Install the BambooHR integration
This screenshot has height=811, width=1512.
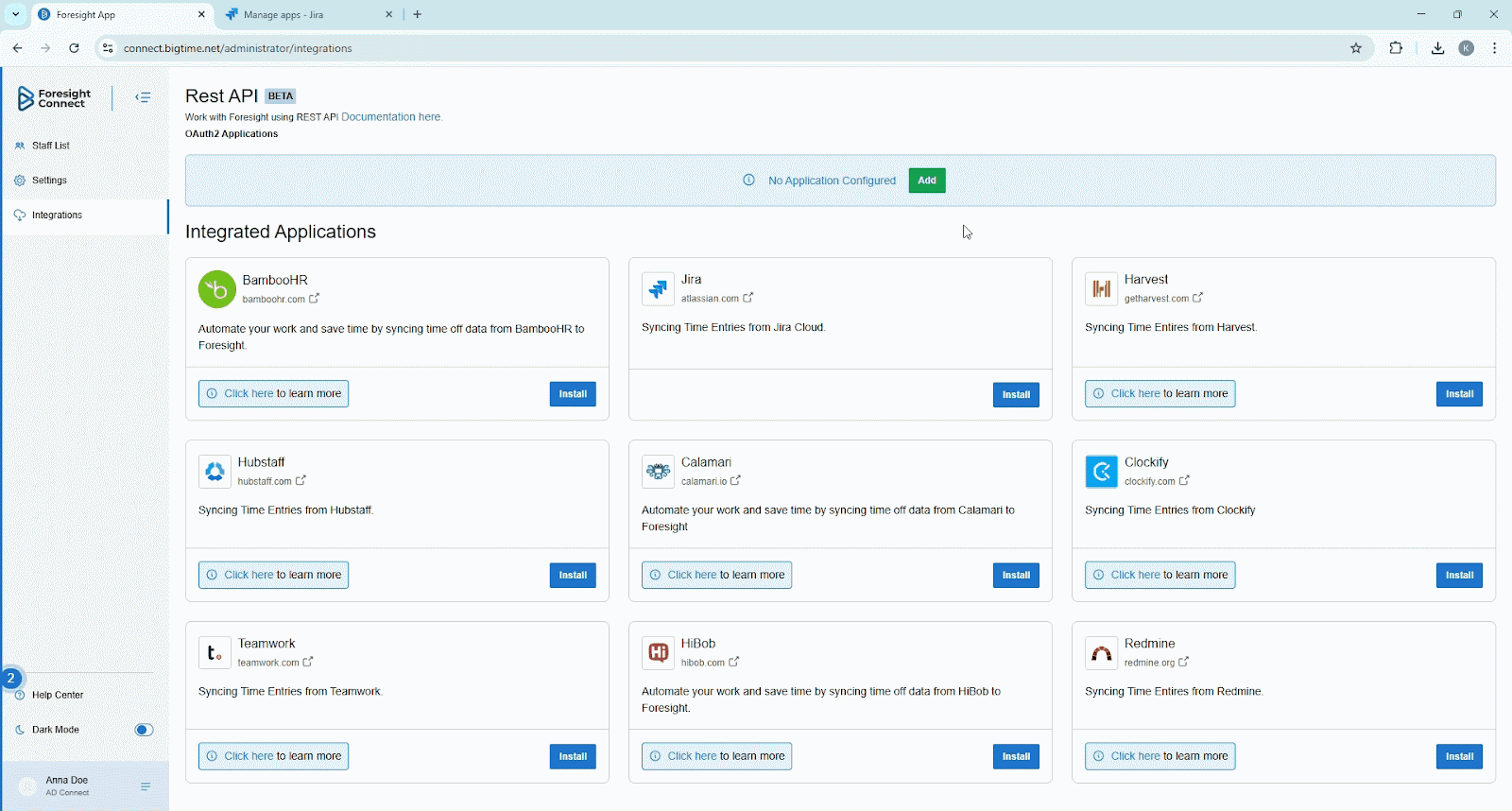coord(573,394)
